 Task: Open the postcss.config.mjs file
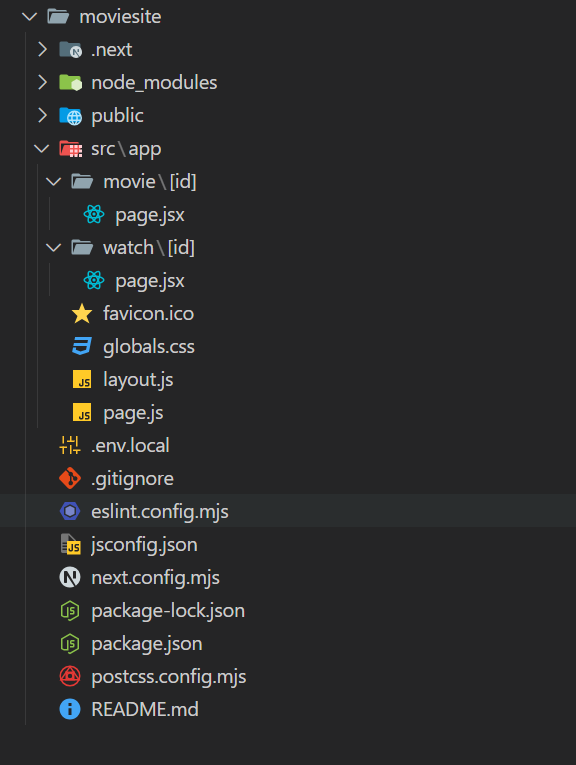tap(169, 677)
